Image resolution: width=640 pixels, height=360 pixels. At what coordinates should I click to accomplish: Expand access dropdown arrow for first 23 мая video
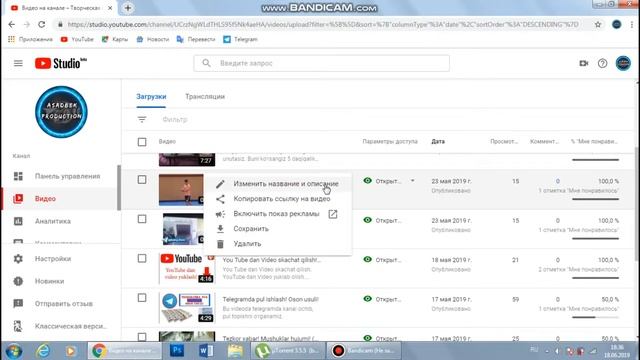pyautogui.click(x=413, y=181)
